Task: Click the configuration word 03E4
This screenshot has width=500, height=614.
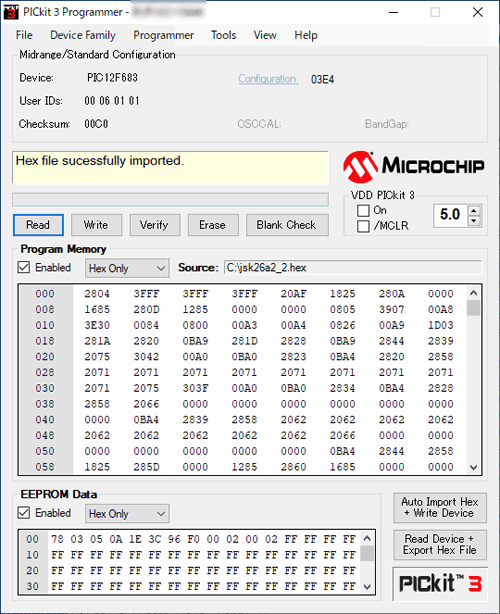Action: point(322,79)
